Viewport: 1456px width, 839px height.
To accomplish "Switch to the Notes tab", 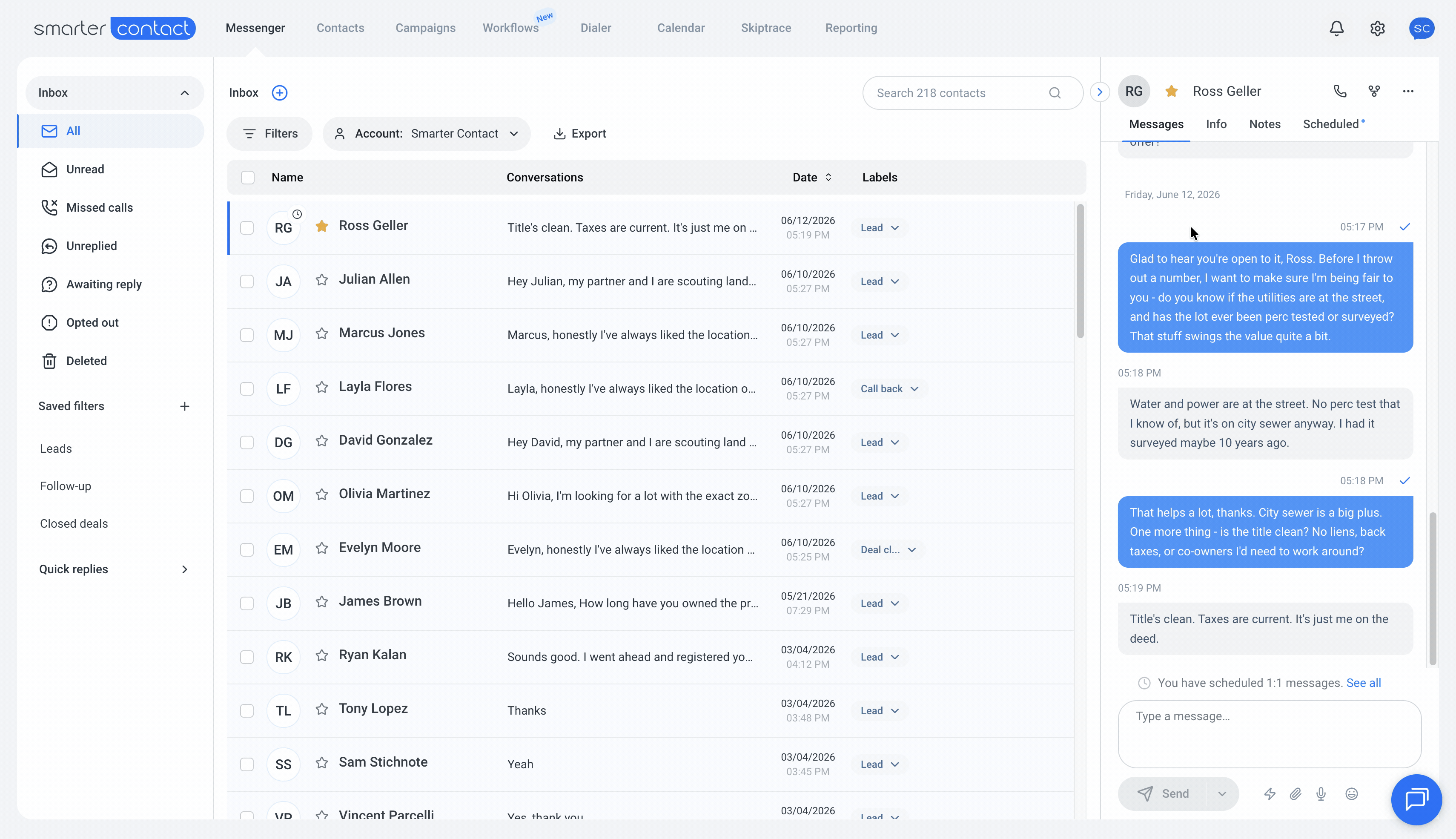I will coord(1264,124).
